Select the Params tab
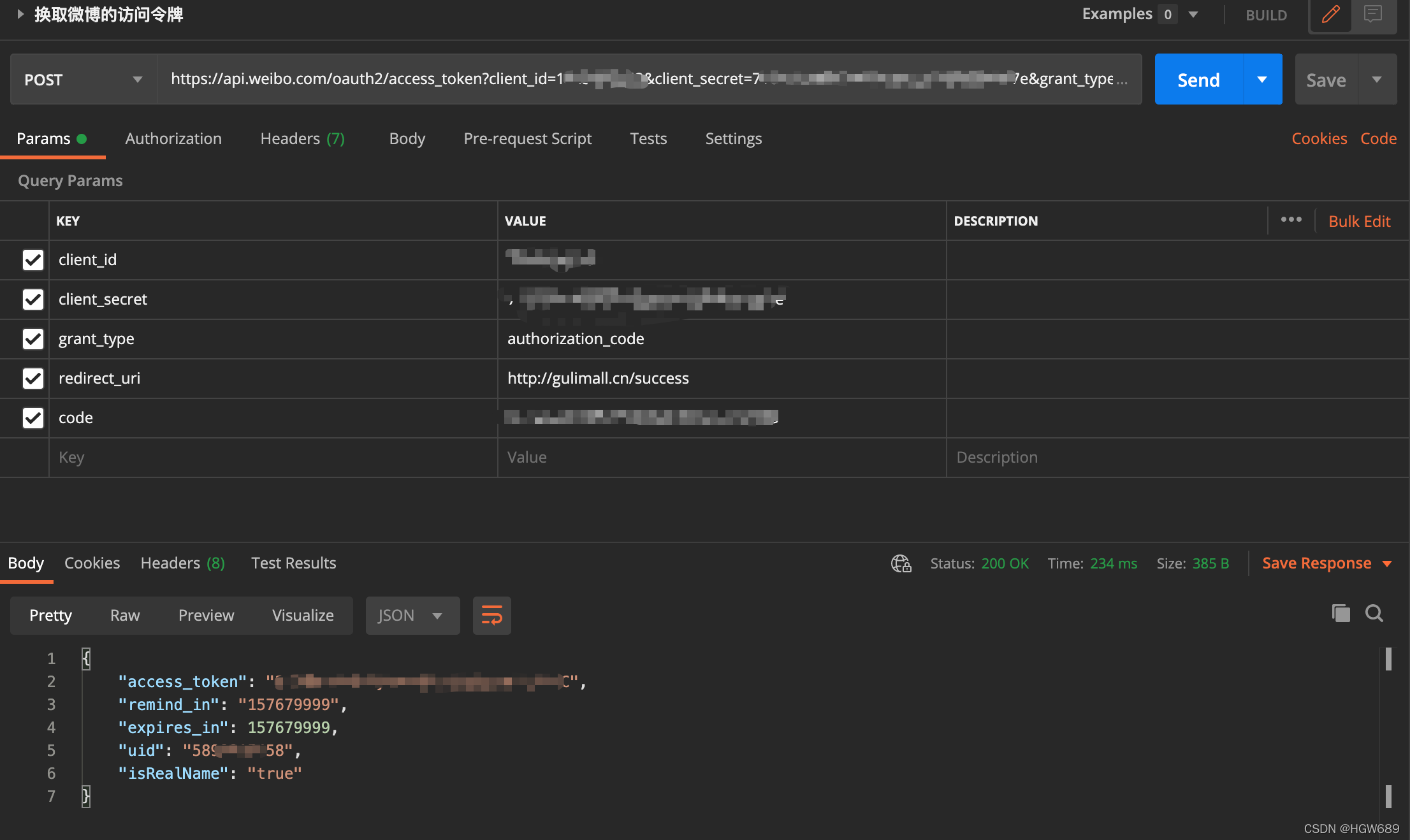Image resolution: width=1410 pixels, height=840 pixels. pos(52,138)
